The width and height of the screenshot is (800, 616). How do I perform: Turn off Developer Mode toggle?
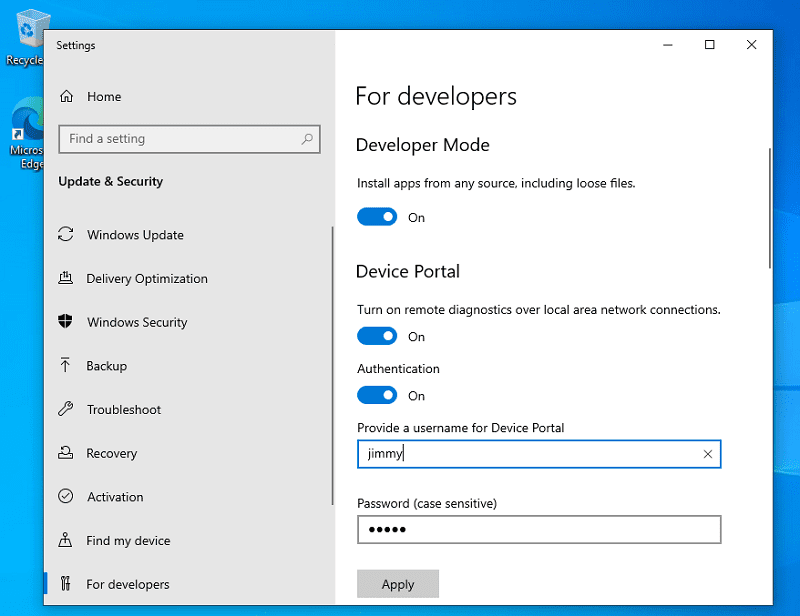[377, 217]
